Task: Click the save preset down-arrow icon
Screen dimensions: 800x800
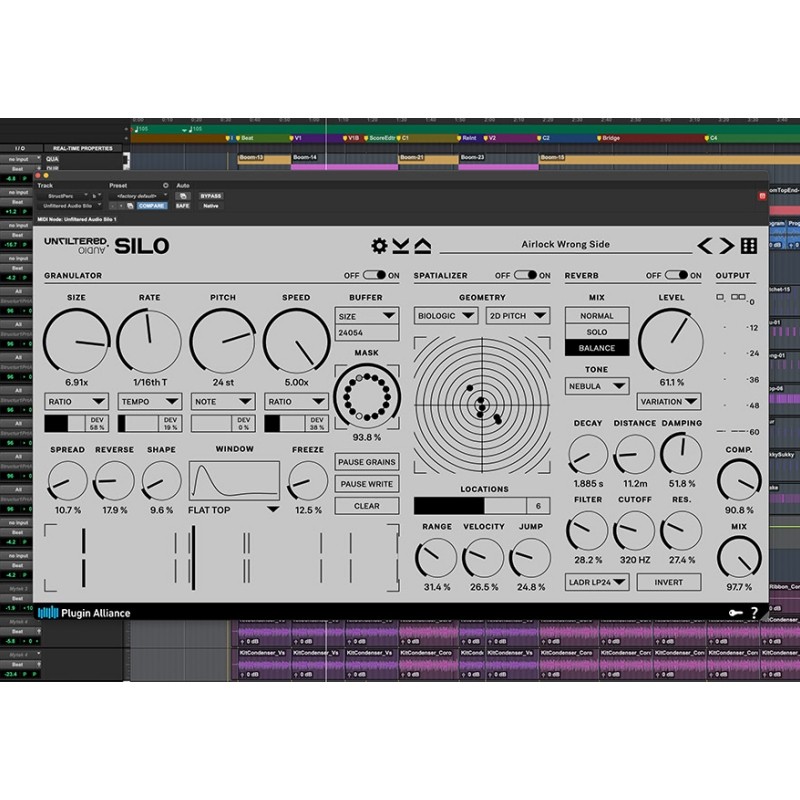Action: (x=401, y=245)
